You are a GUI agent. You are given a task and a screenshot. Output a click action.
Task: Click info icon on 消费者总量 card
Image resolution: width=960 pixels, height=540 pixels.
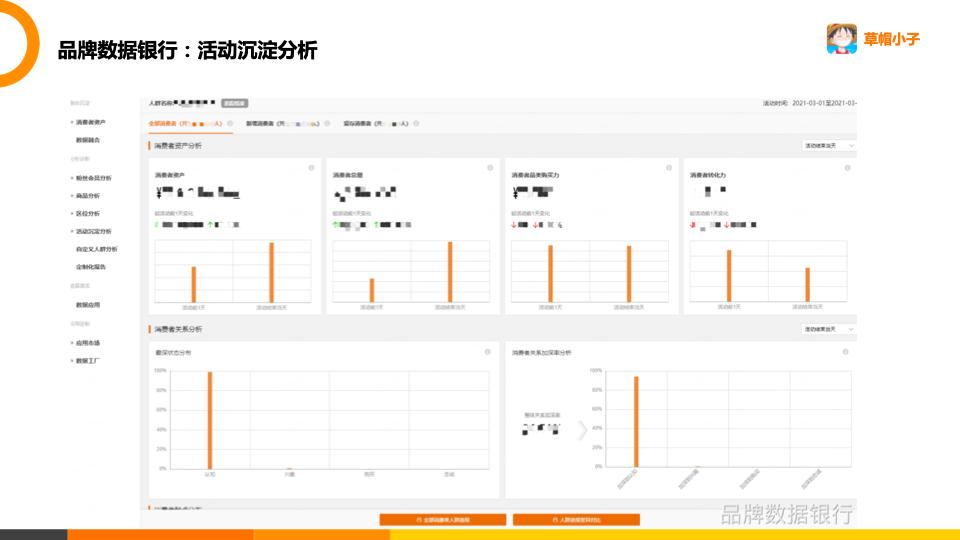(x=490, y=168)
